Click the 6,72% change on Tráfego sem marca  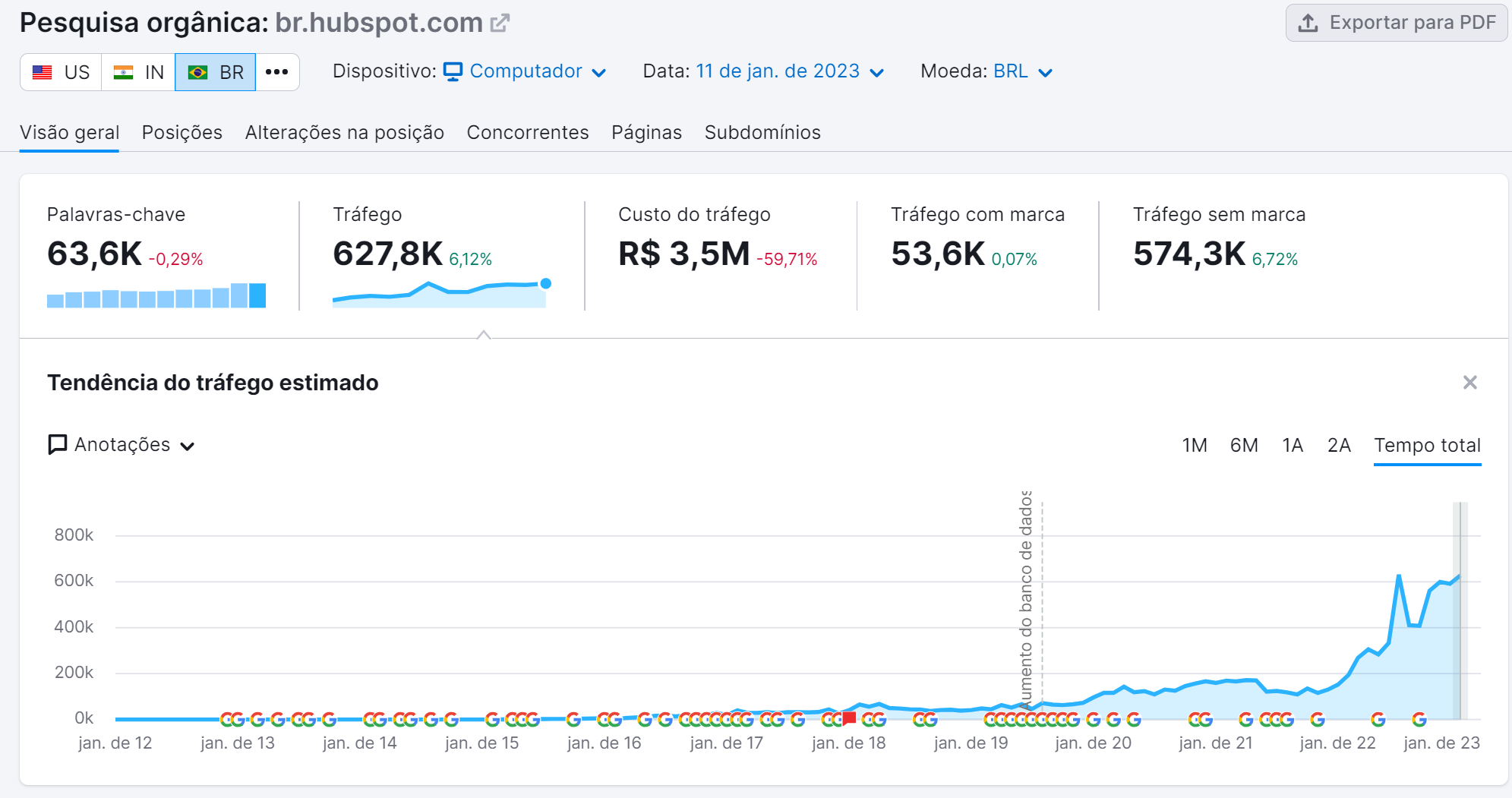coord(1275,260)
